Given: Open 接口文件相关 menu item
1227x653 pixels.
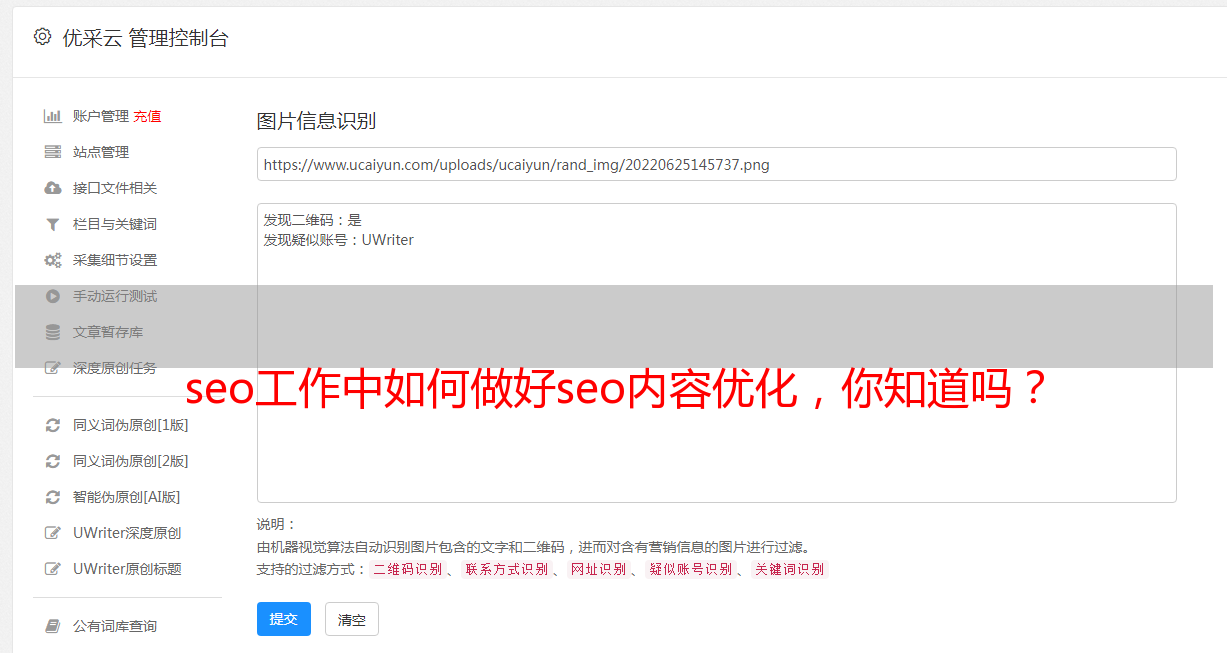Looking at the screenshot, I should click(x=115, y=188).
